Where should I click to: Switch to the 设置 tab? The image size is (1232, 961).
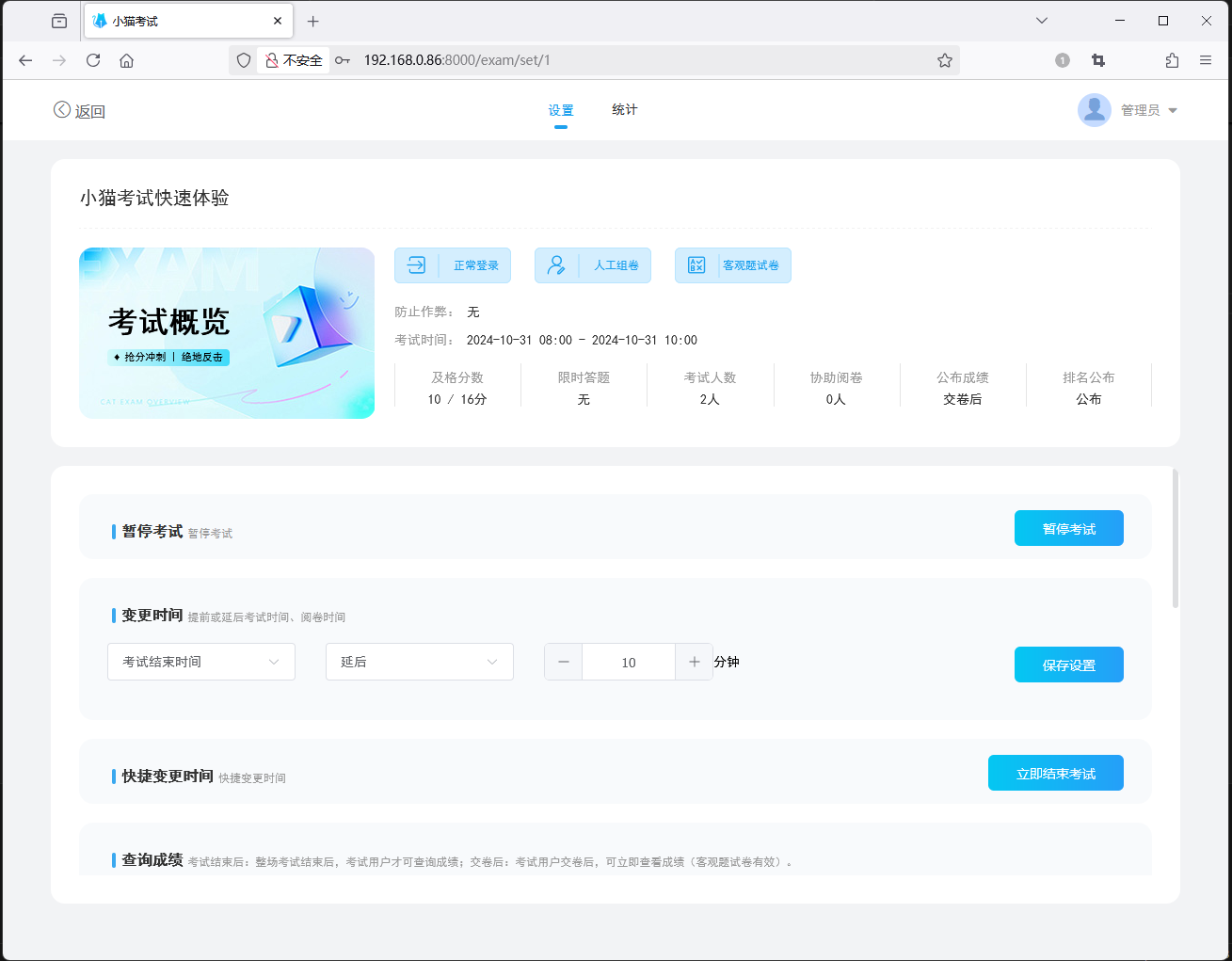tap(561, 111)
